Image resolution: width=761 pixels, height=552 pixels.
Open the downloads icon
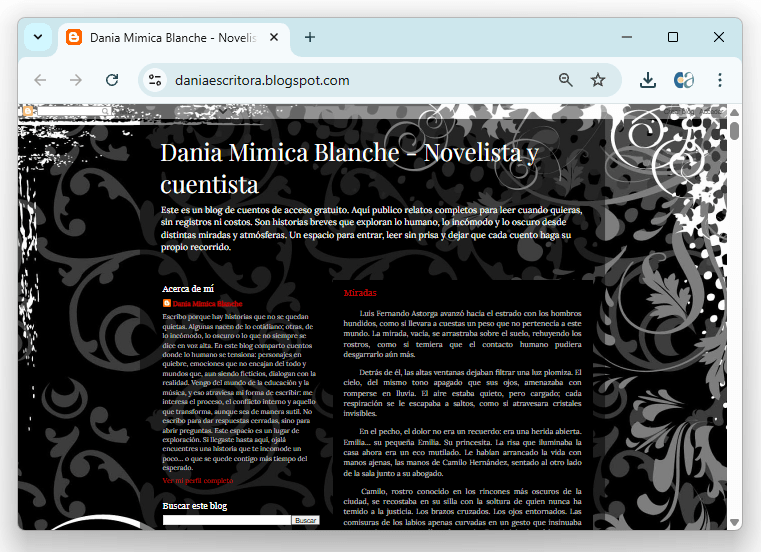coord(647,80)
